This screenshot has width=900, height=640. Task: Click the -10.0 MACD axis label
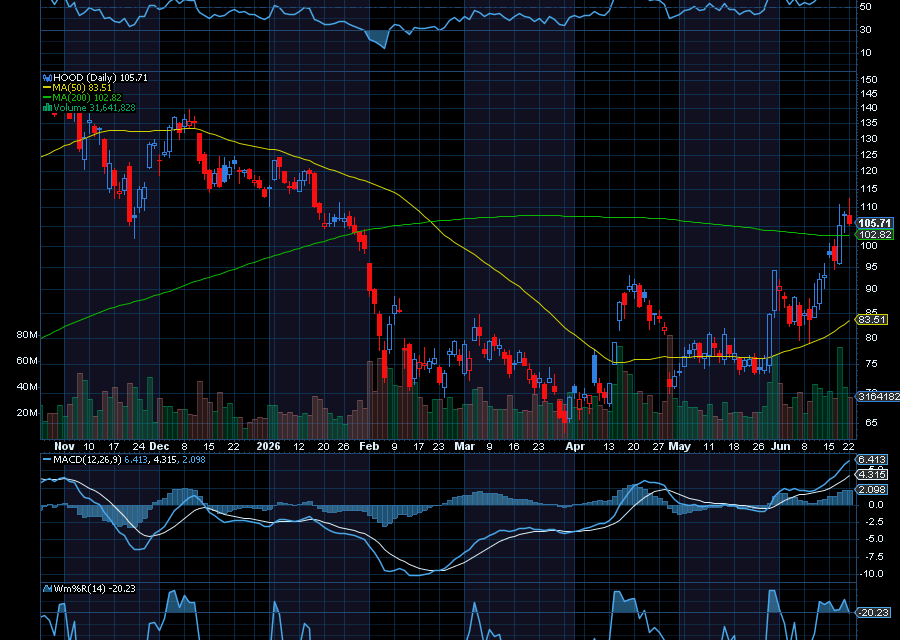tap(872, 574)
